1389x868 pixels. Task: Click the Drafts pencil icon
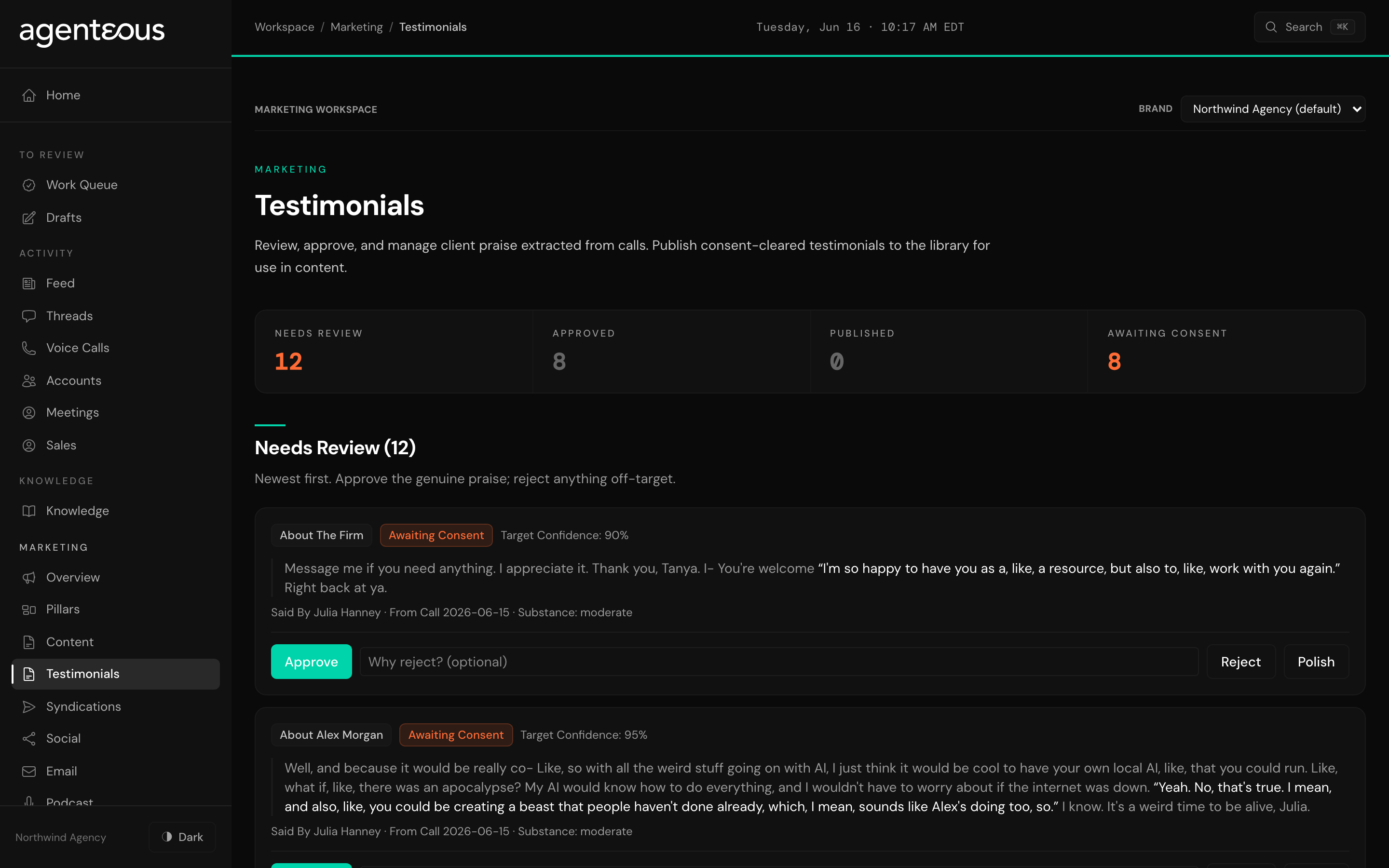tap(29, 217)
